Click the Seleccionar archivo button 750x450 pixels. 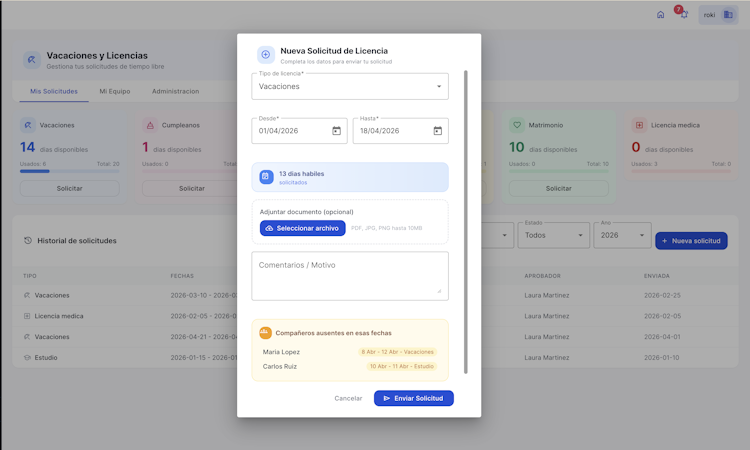coord(302,228)
